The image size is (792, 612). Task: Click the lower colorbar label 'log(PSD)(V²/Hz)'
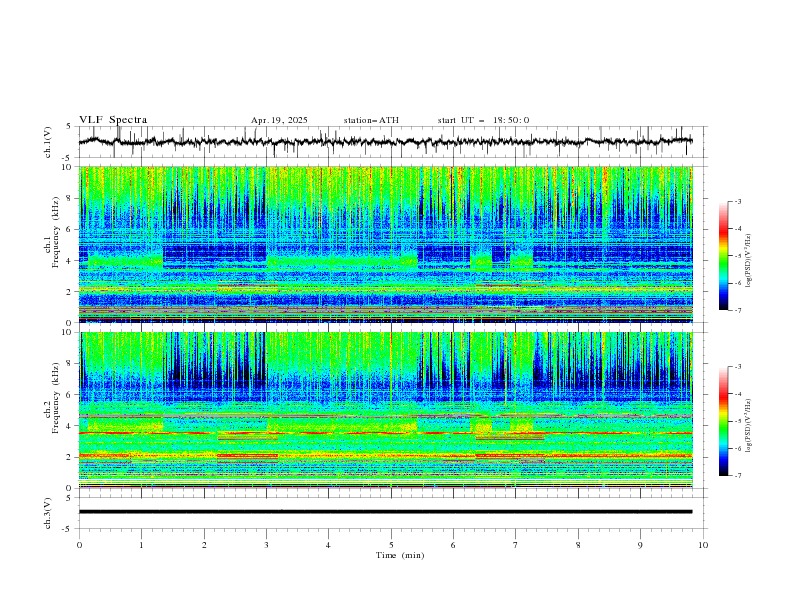tap(749, 425)
